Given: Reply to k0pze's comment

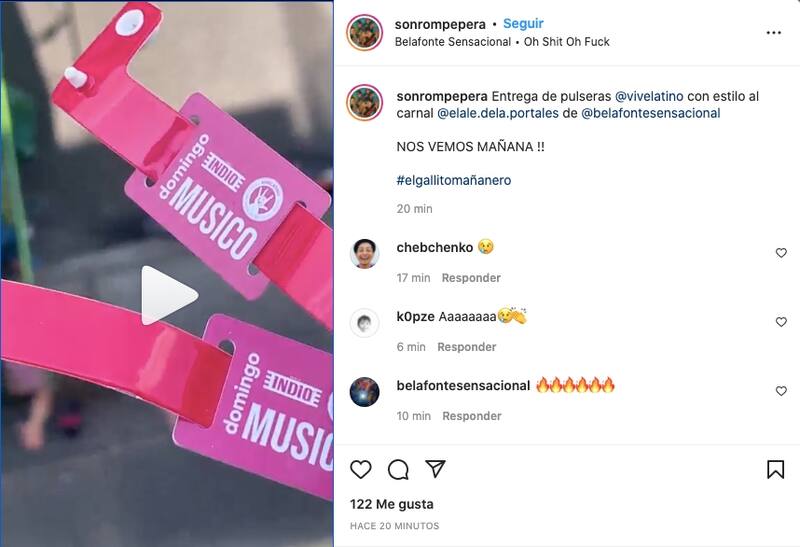Looking at the screenshot, I should click(466, 347).
